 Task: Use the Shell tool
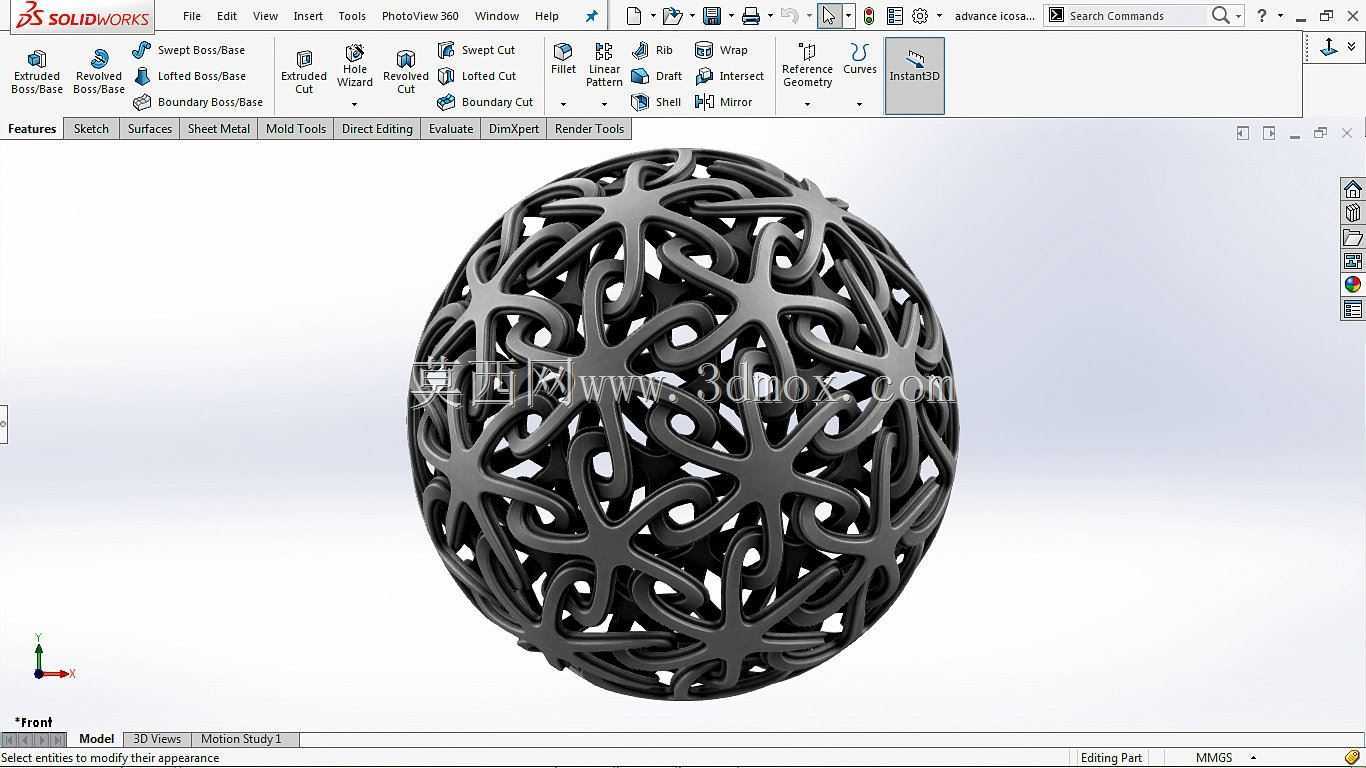pos(656,102)
